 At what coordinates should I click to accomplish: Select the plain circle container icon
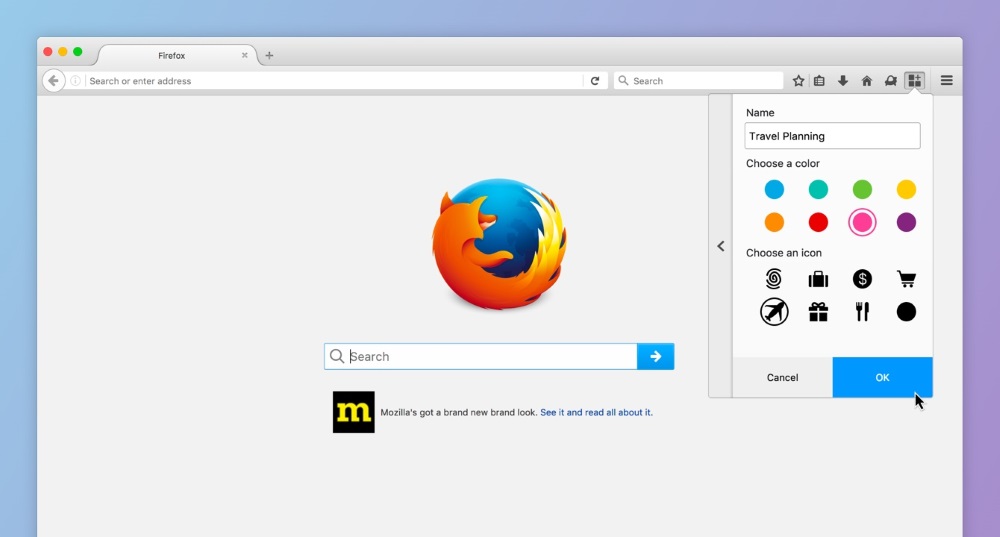click(906, 312)
